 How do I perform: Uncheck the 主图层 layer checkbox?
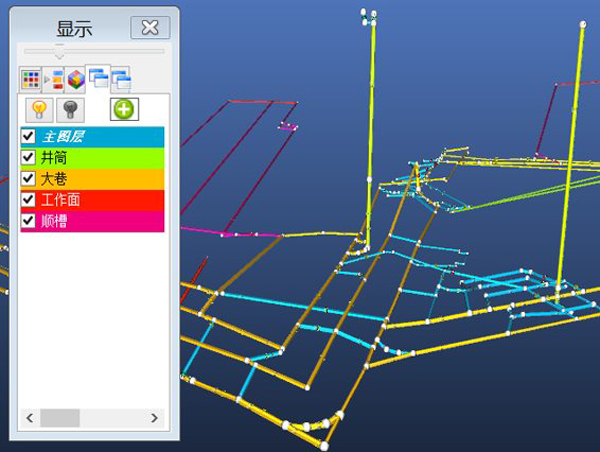click(x=28, y=136)
